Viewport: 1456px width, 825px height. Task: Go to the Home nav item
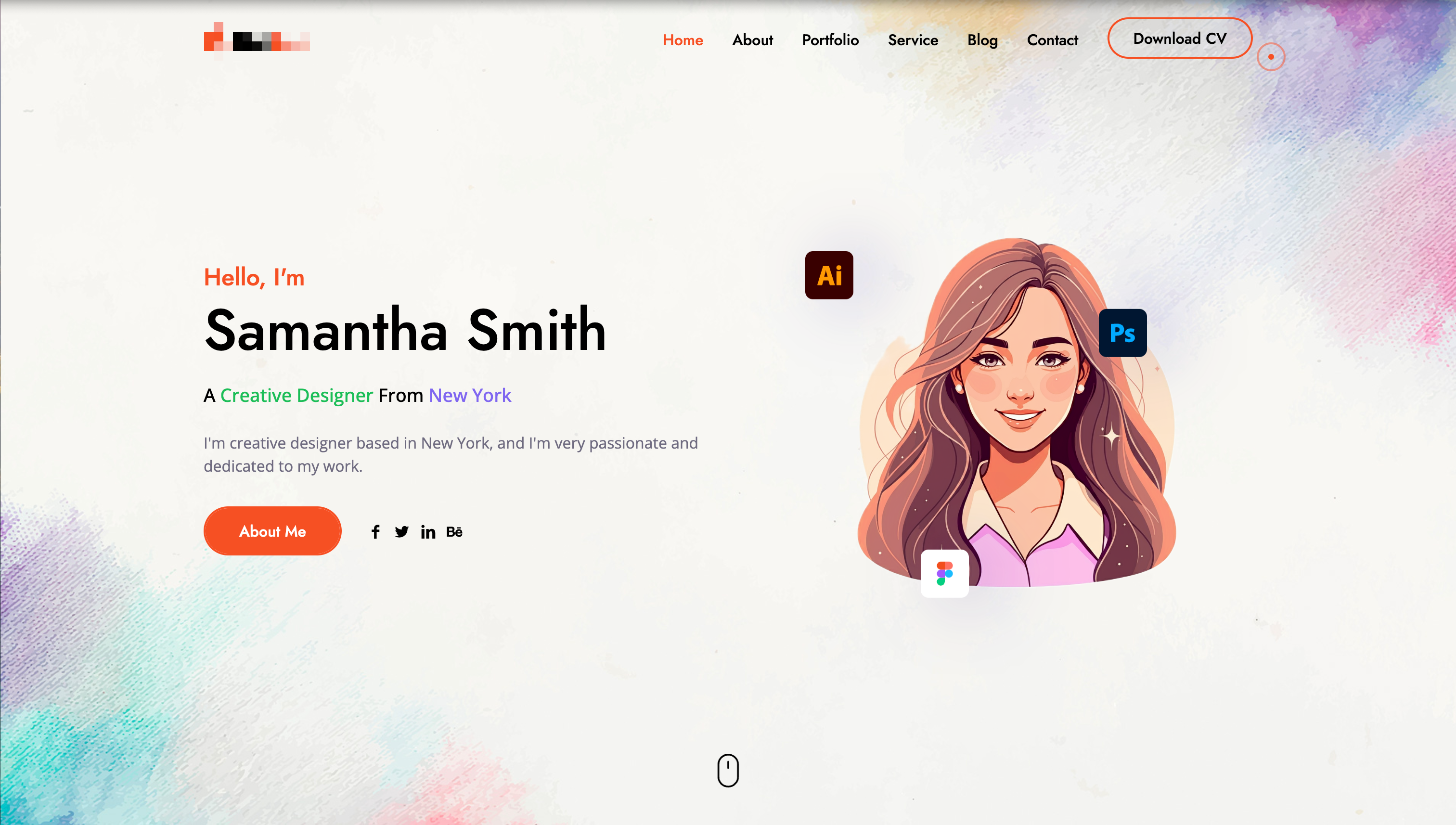pos(683,40)
